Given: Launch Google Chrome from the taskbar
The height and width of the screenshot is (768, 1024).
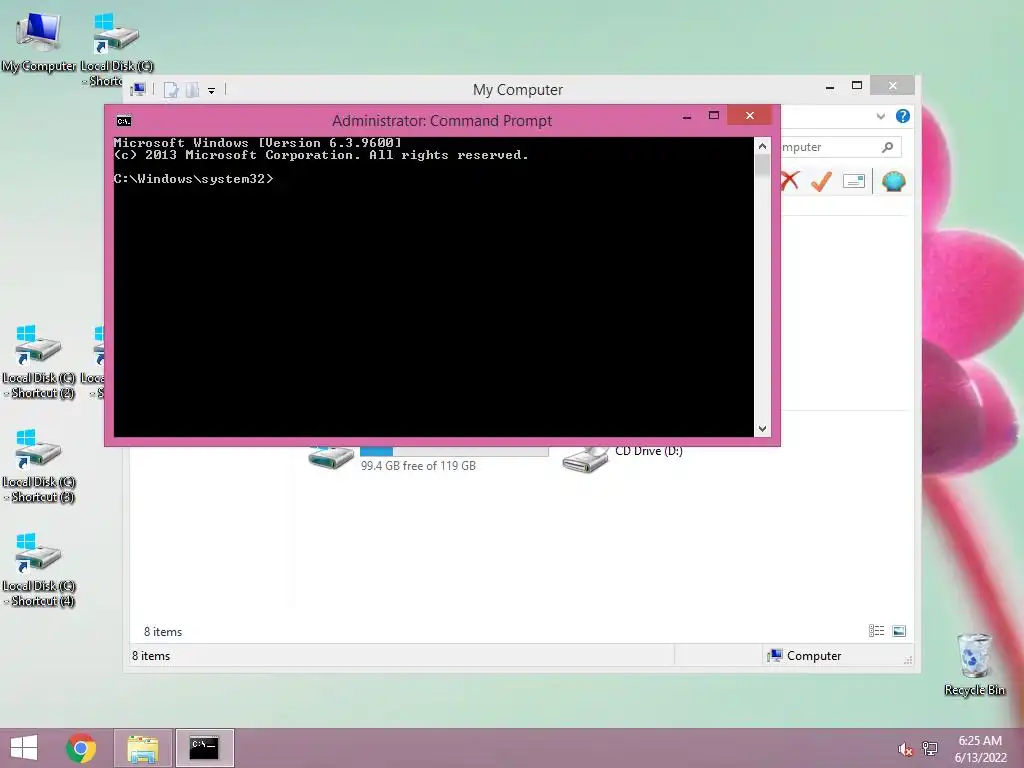Looking at the screenshot, I should (x=81, y=748).
